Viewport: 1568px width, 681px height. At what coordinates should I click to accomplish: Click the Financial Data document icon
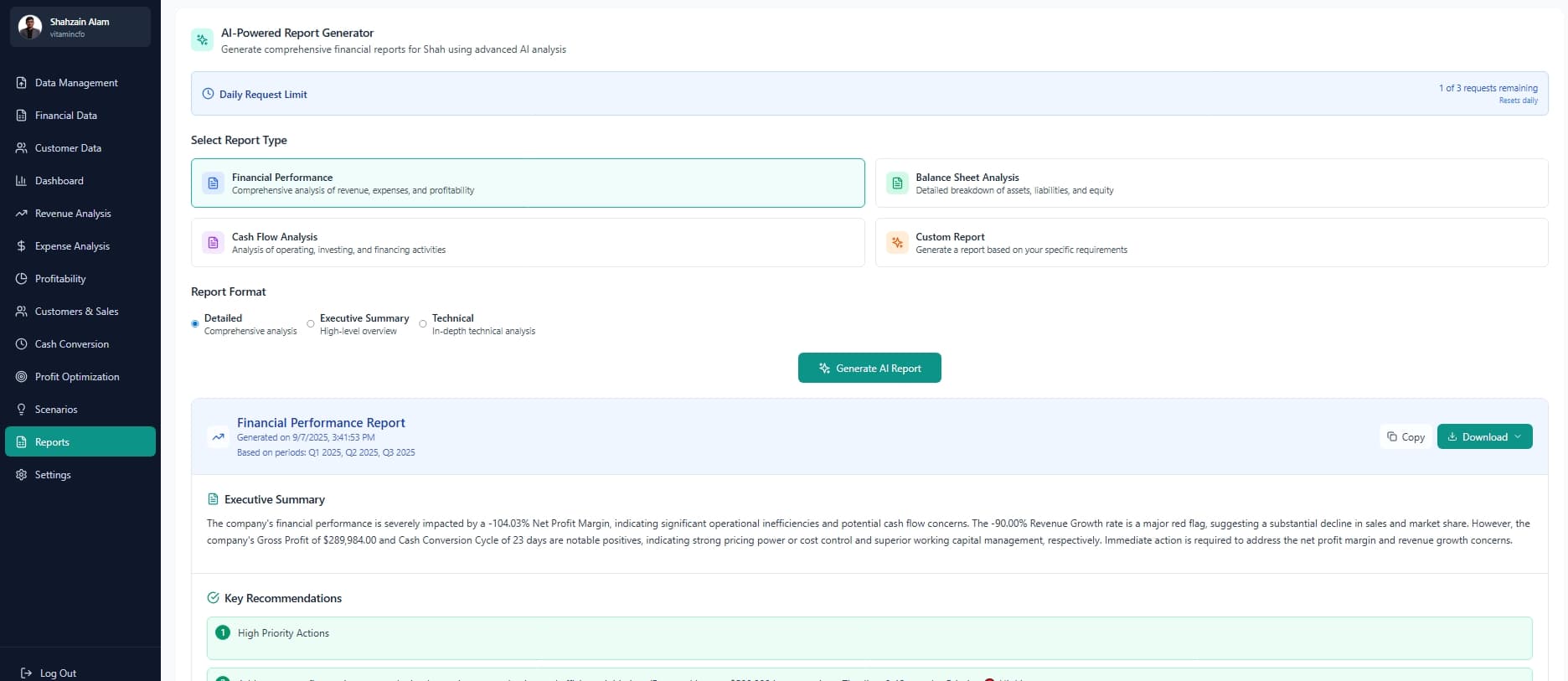22,116
